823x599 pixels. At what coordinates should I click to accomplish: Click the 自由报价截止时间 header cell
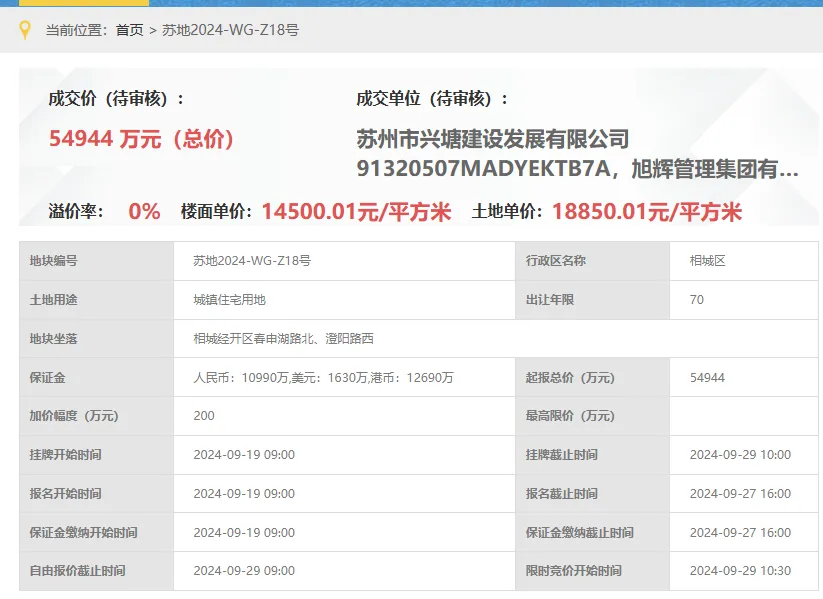click(97, 571)
